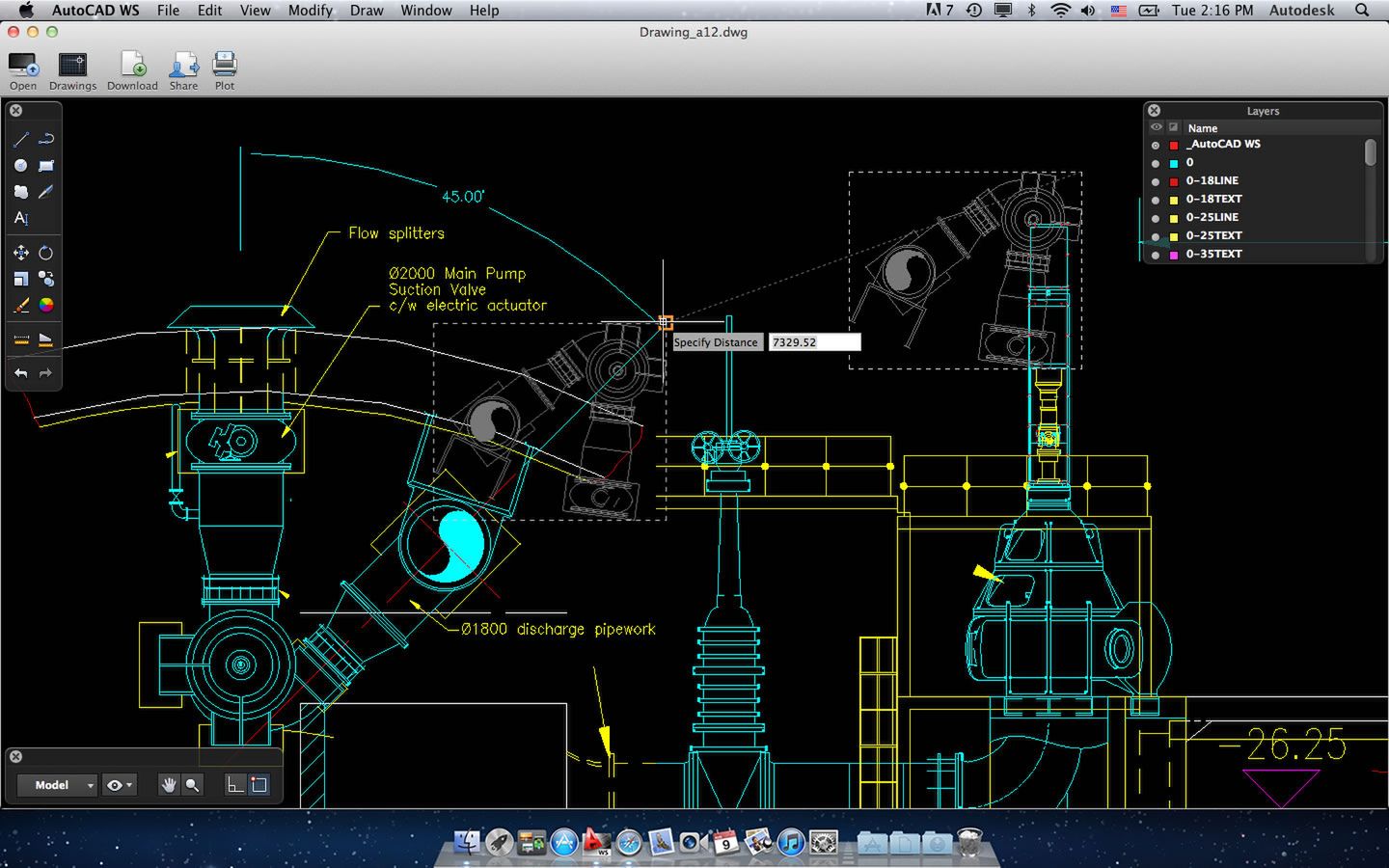Click the yellow swatch of 0-18TEXT layer
The width and height of the screenshot is (1389, 868).
pos(1174,200)
